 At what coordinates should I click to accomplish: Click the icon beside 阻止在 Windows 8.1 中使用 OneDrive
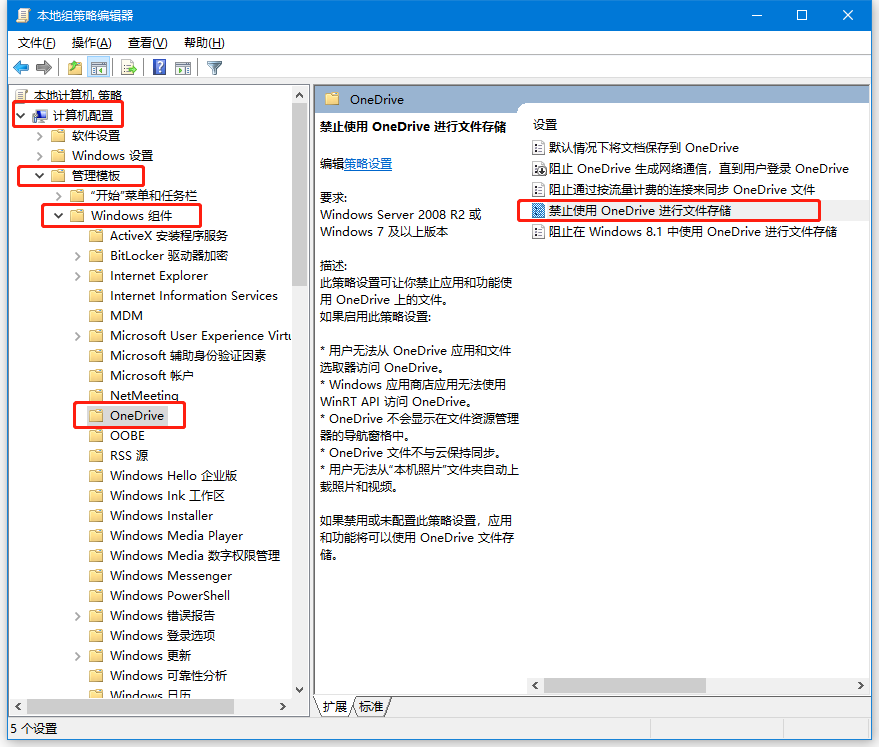tap(538, 232)
